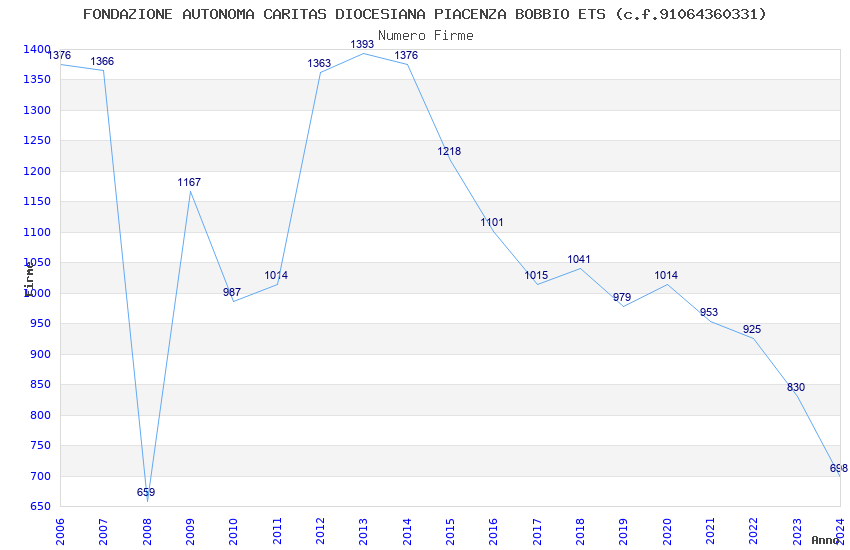Click the 1350 tick on the vertical axis
Screen dimensions: 850x550
[37, 80]
